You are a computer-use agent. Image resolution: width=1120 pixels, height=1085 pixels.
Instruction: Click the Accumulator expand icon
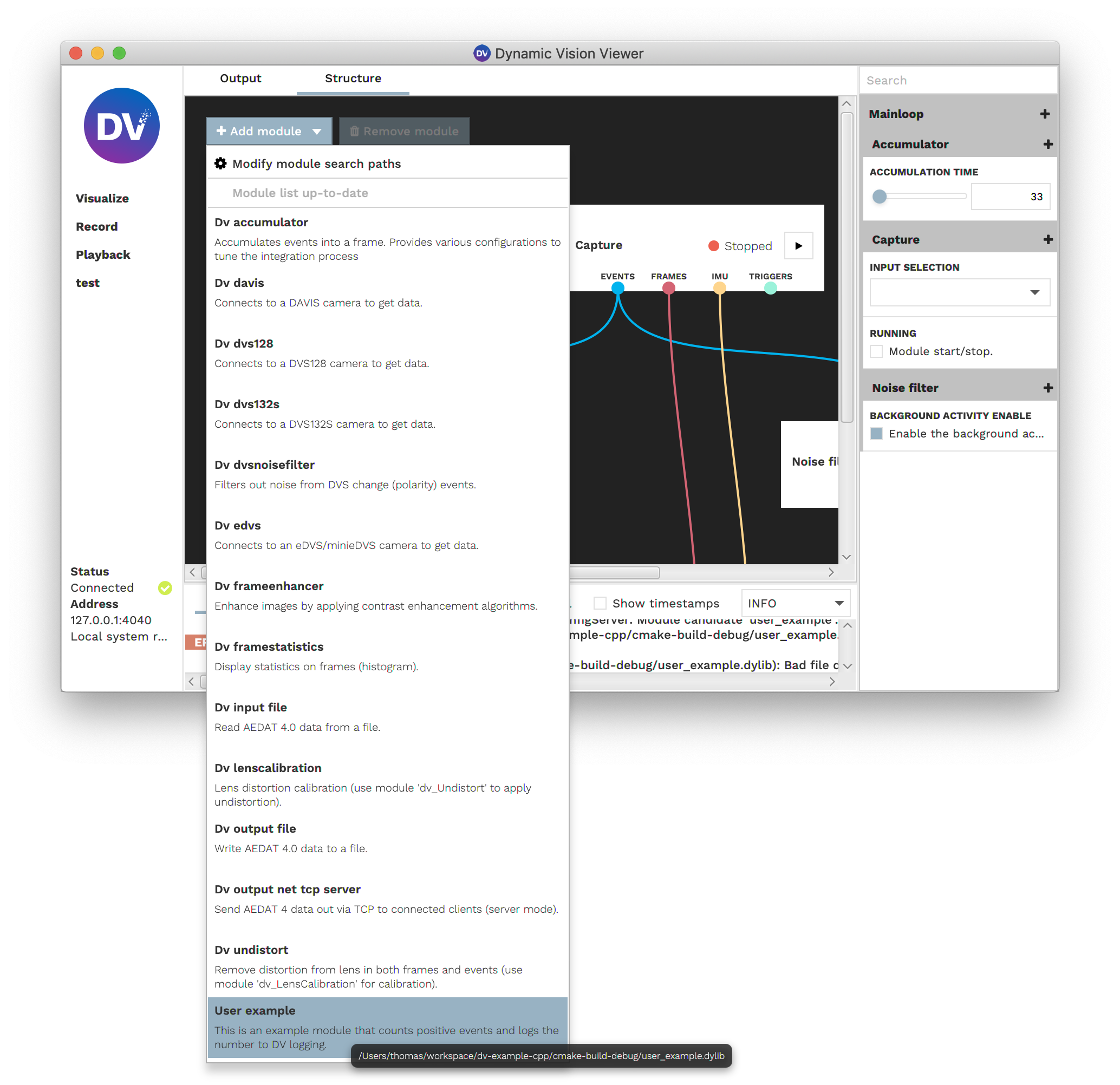coord(1046,143)
